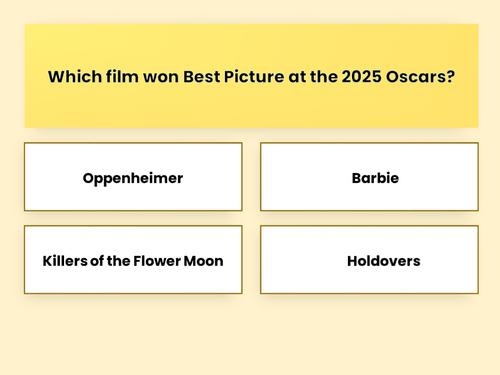The image size is (500, 375).
Task: Pick the Killers of the Flower Moon option
Action: coord(133,259)
